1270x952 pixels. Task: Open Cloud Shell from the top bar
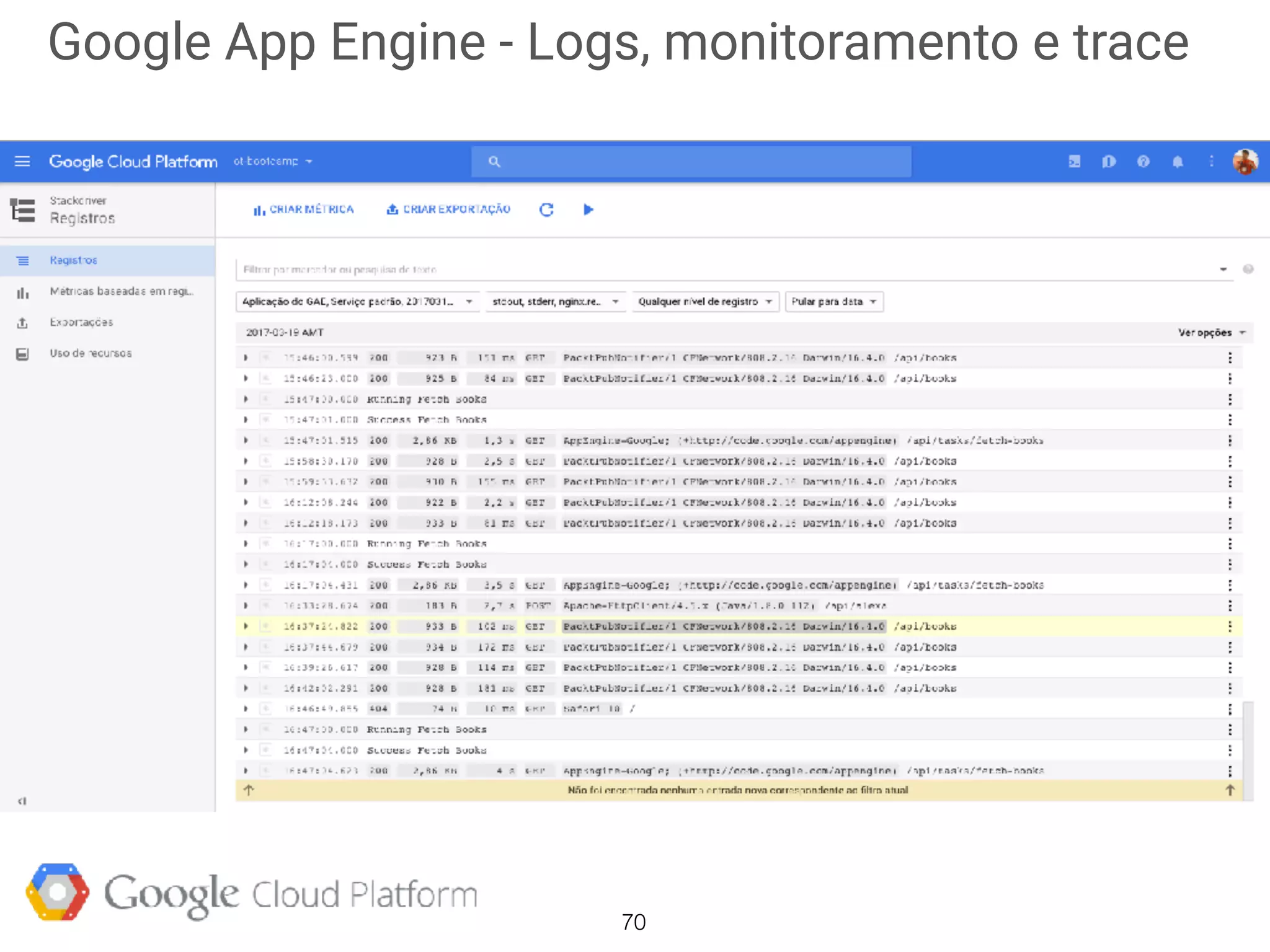[1075, 162]
